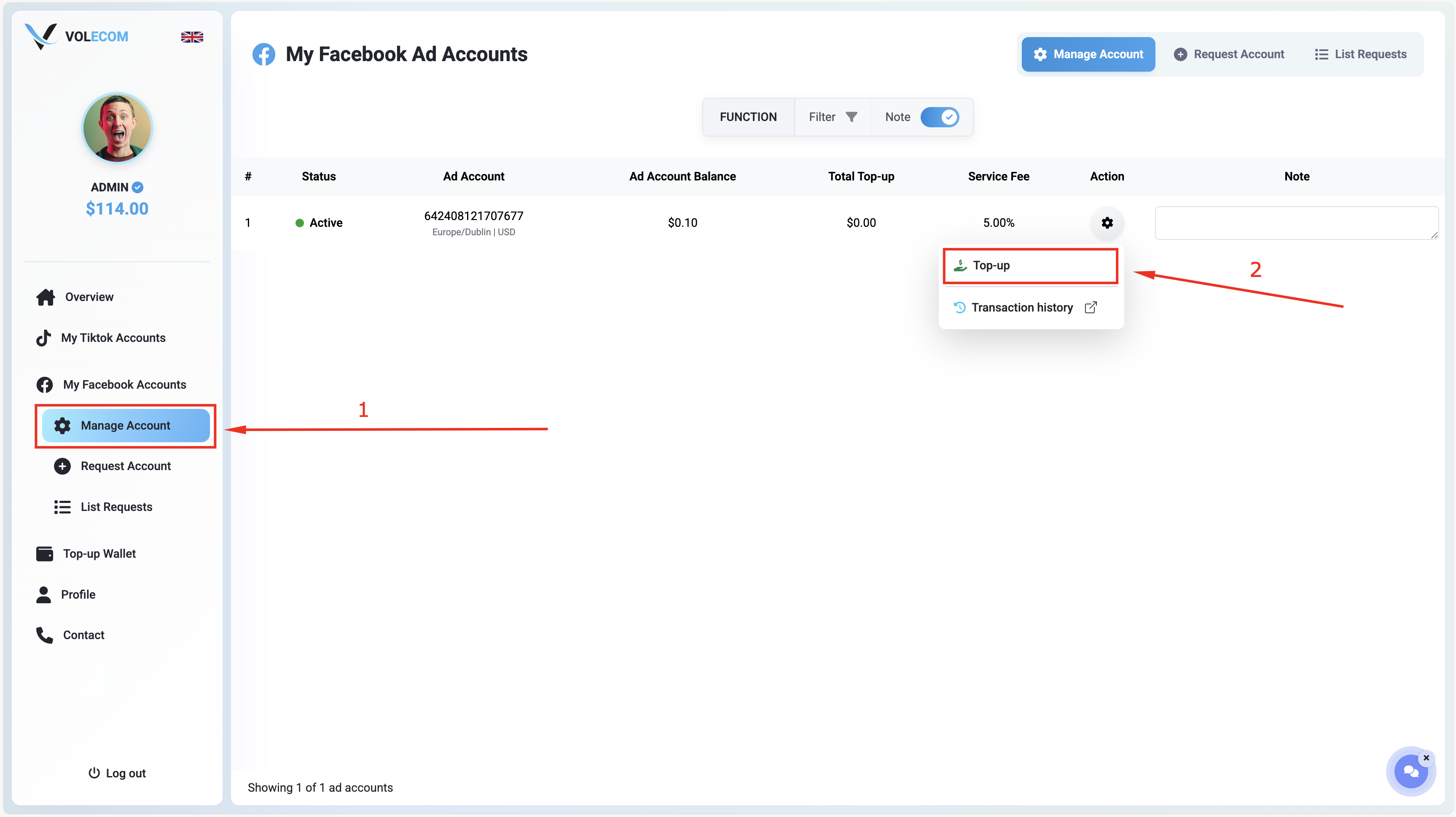Click the Active status label

(326, 223)
